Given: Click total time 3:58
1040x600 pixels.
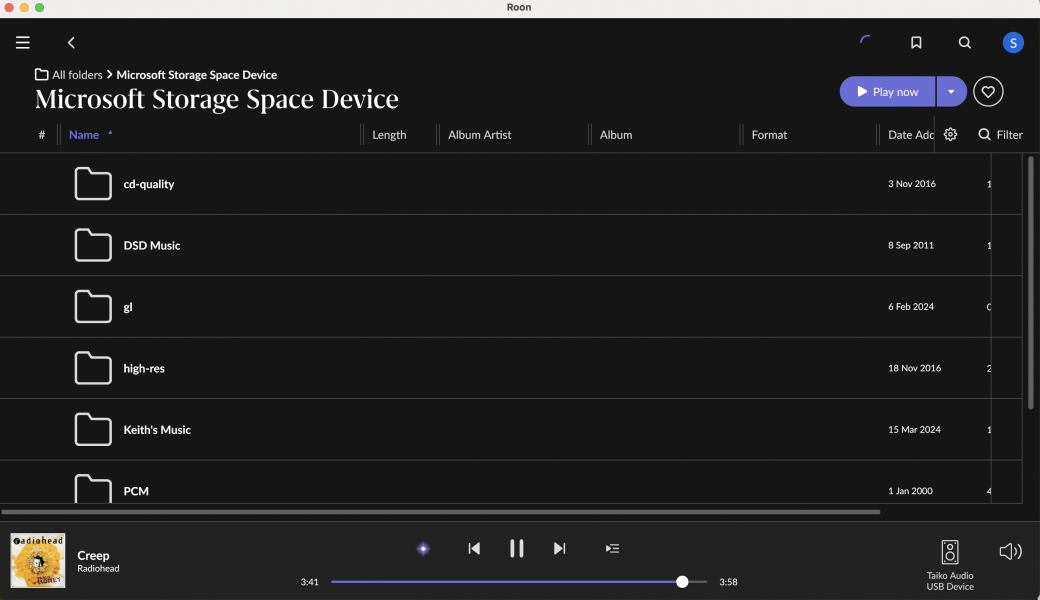Looking at the screenshot, I should click(728, 582).
